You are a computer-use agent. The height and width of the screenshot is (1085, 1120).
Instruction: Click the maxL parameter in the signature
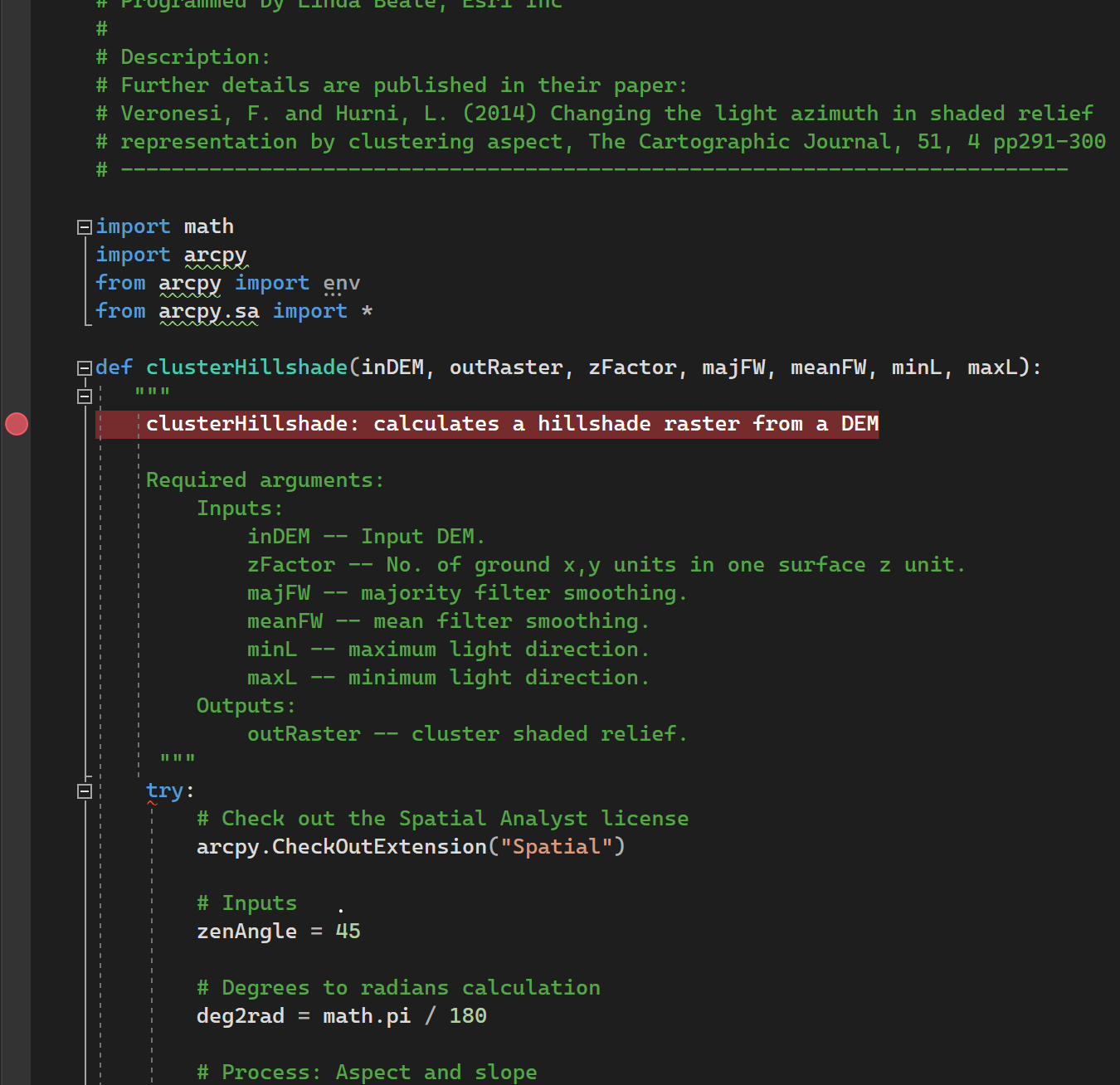(x=992, y=367)
